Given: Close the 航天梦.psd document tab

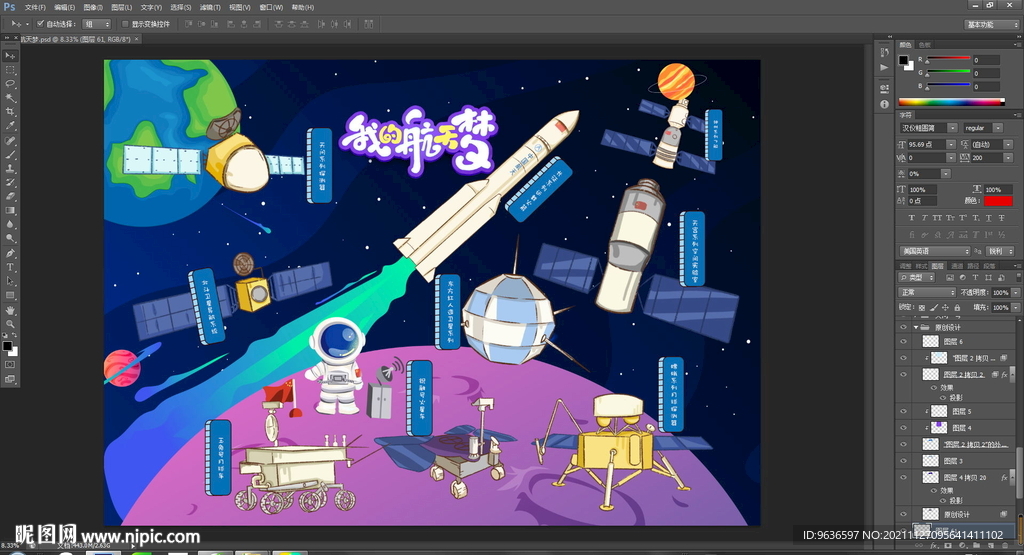Looking at the screenshot, I should [136, 39].
